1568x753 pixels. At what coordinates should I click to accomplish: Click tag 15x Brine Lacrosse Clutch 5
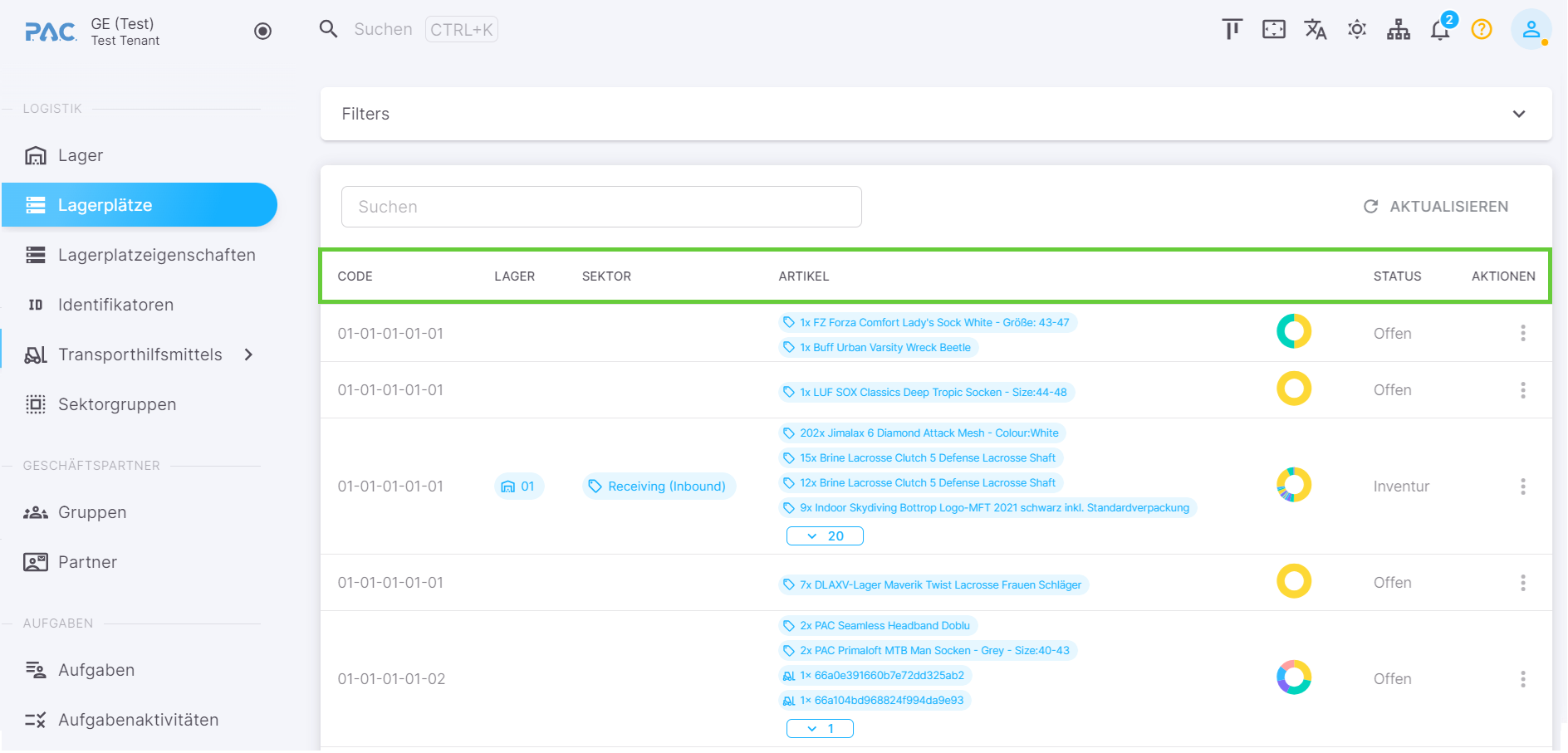pyautogui.click(x=920, y=457)
